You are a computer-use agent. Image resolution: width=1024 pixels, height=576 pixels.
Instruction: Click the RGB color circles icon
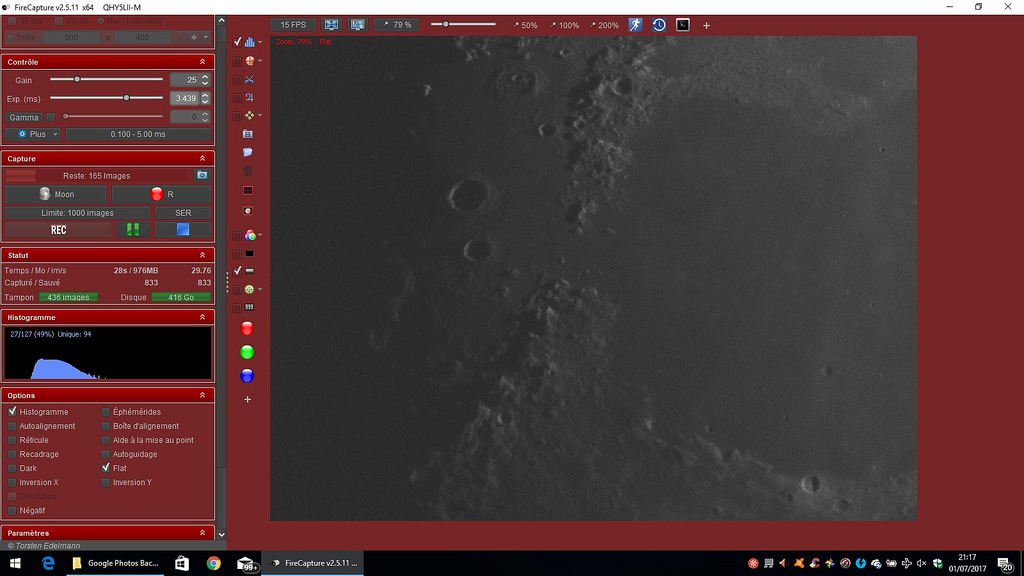249,235
